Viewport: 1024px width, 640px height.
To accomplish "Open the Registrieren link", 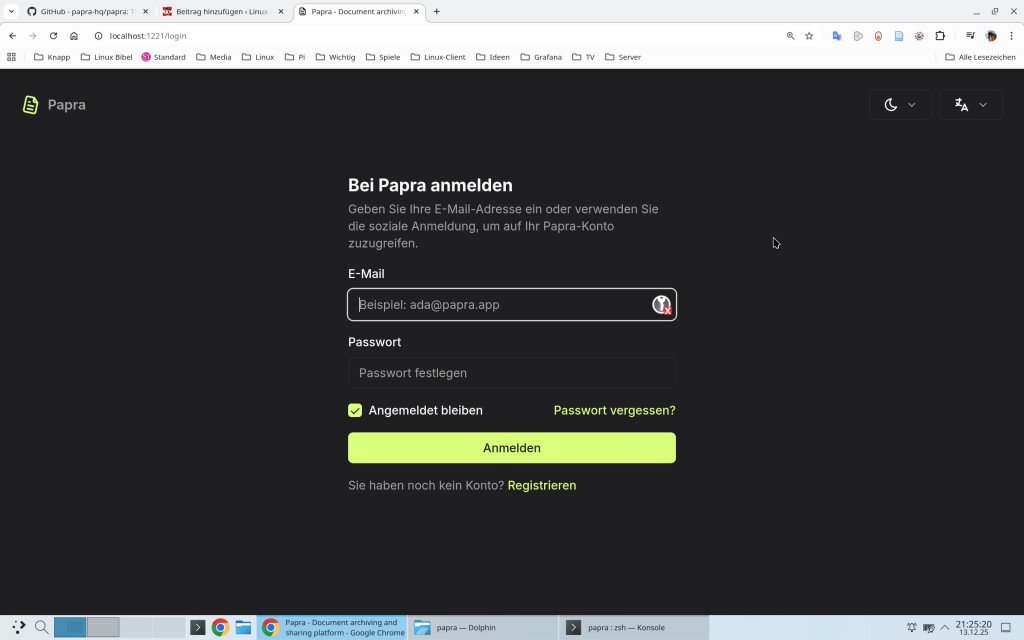I will [x=541, y=485].
